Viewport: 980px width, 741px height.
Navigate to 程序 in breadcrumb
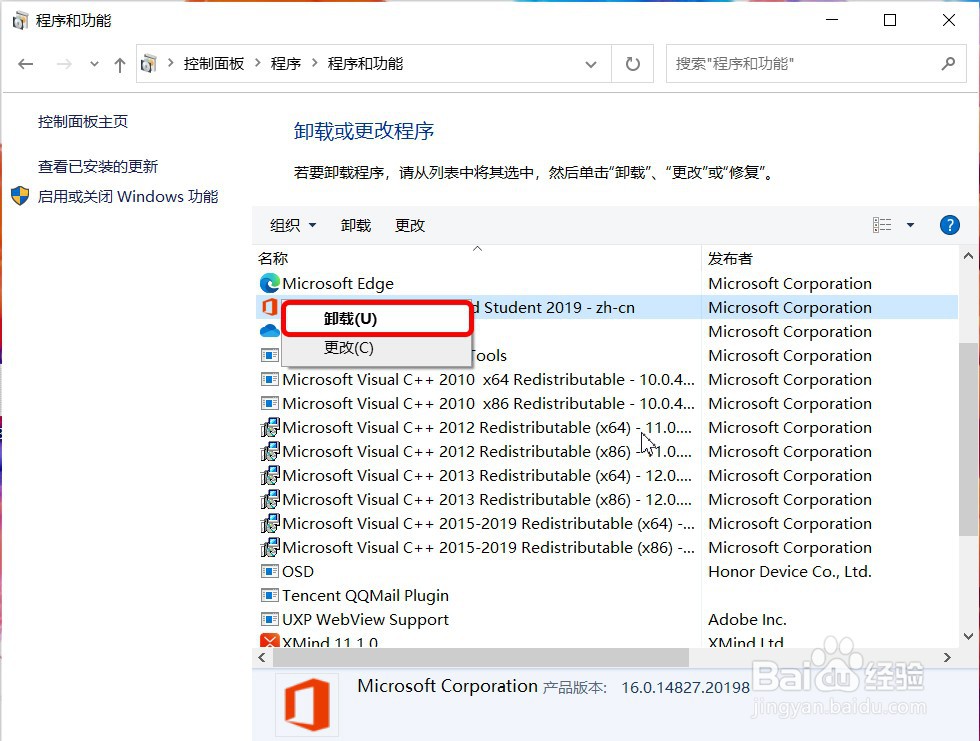(x=286, y=64)
